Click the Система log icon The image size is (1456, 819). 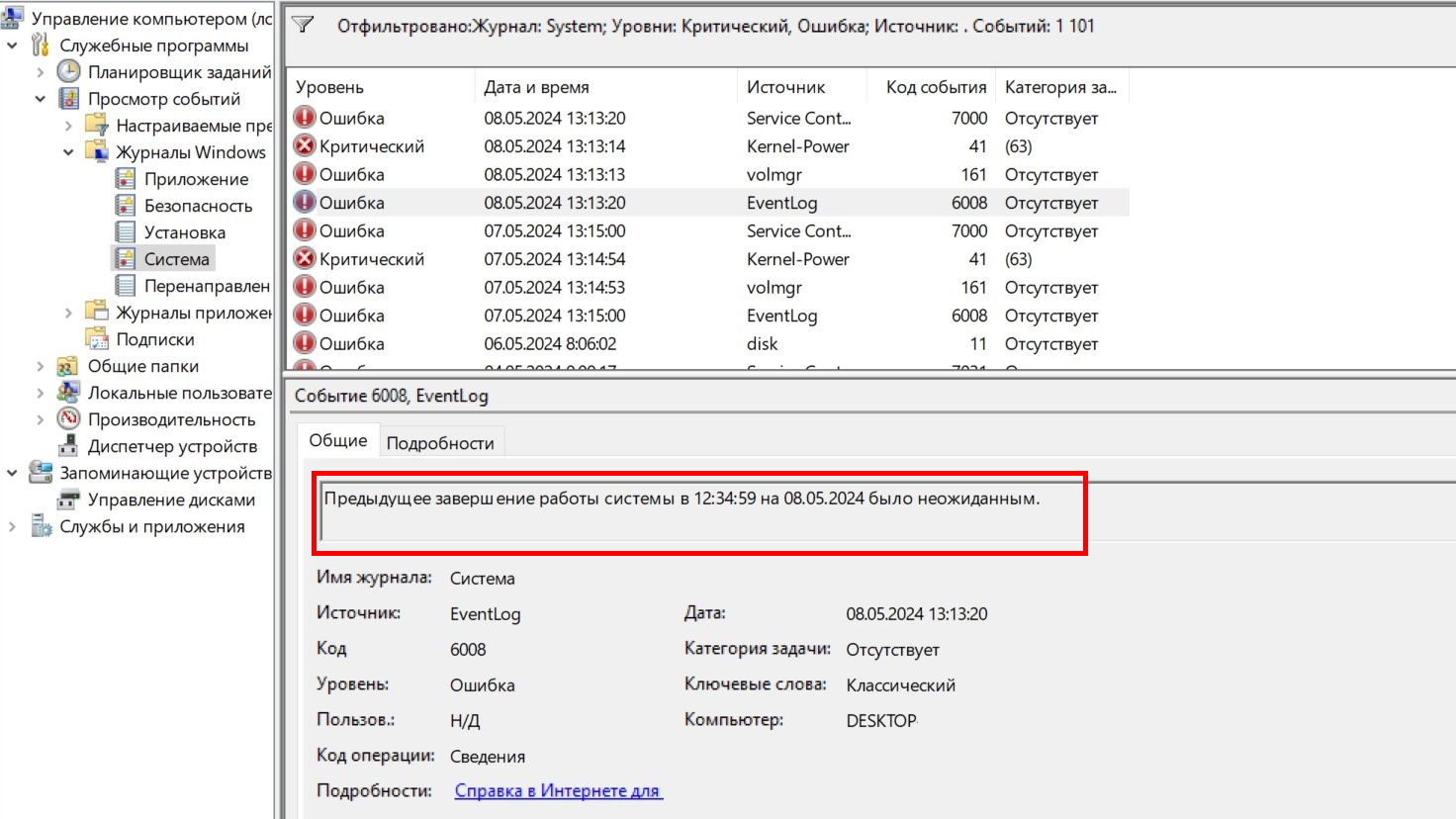click(x=125, y=258)
